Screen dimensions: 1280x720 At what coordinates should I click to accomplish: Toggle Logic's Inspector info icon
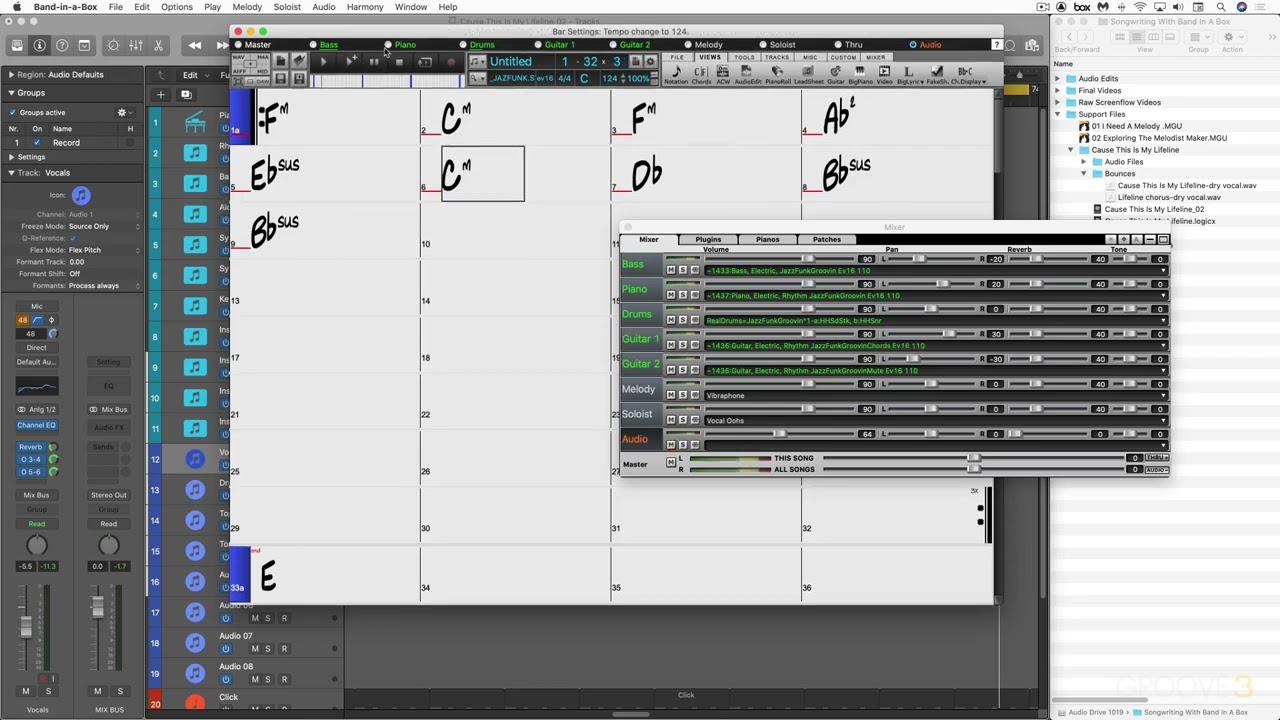(39, 45)
